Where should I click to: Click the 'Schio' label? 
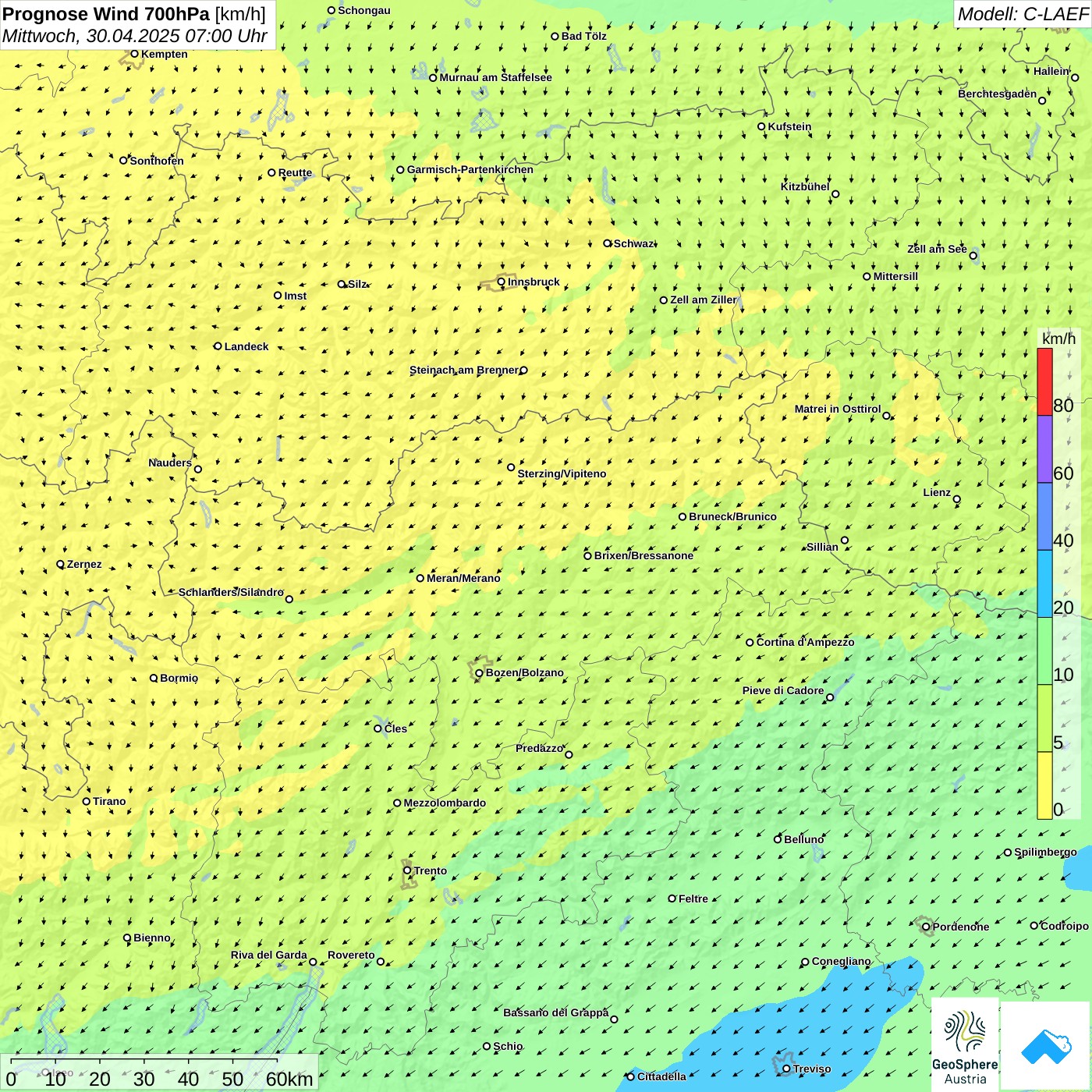(508, 1046)
